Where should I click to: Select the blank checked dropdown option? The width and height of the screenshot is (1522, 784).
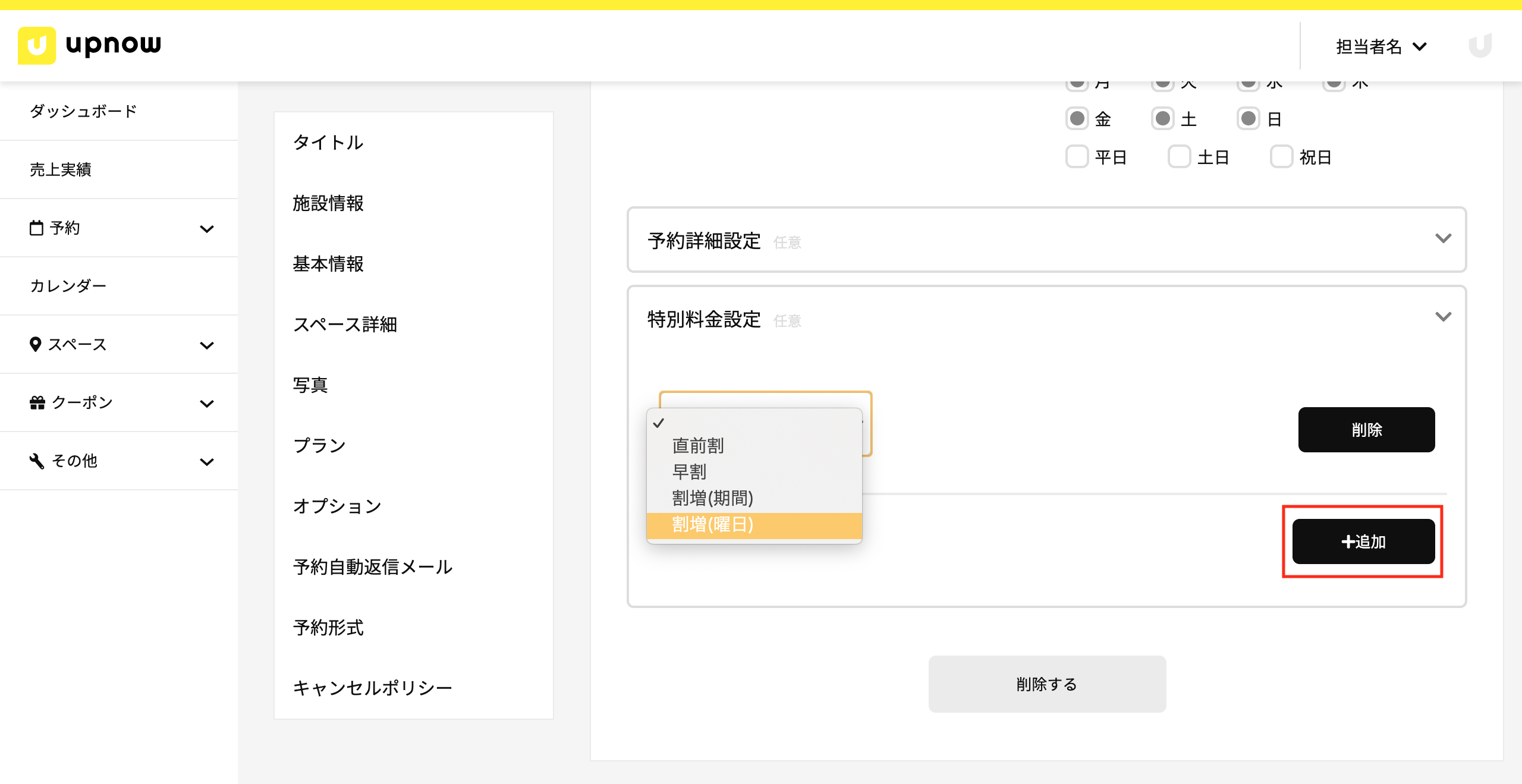pyautogui.click(x=754, y=423)
